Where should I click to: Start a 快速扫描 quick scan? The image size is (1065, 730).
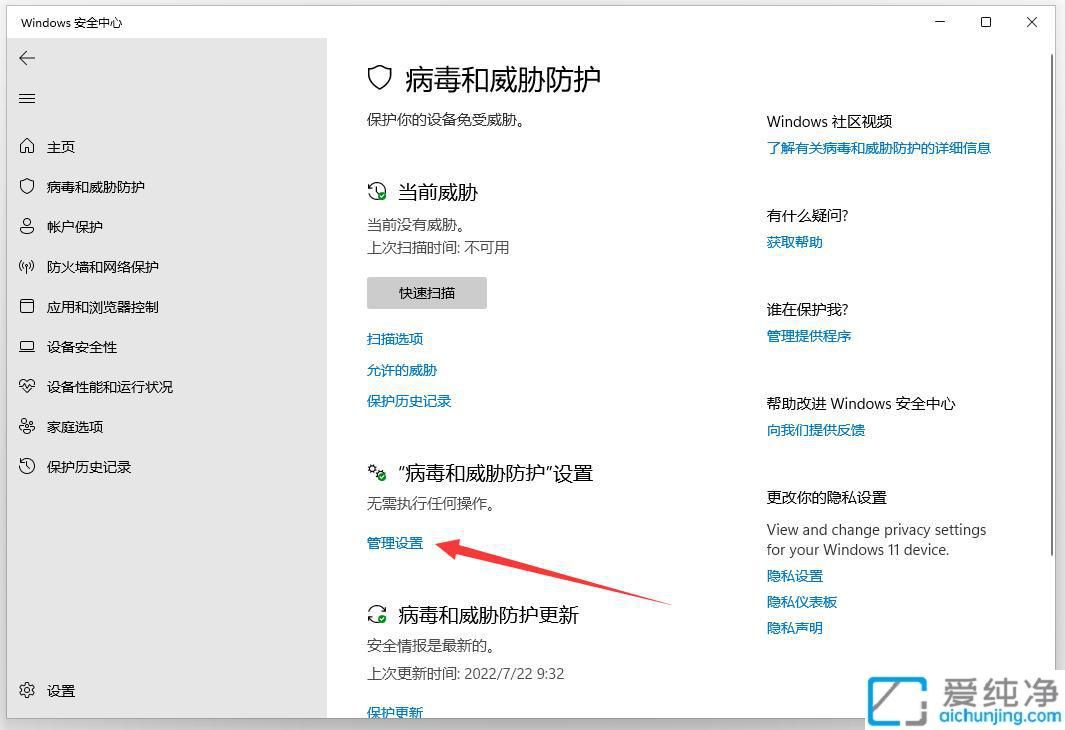click(x=426, y=292)
